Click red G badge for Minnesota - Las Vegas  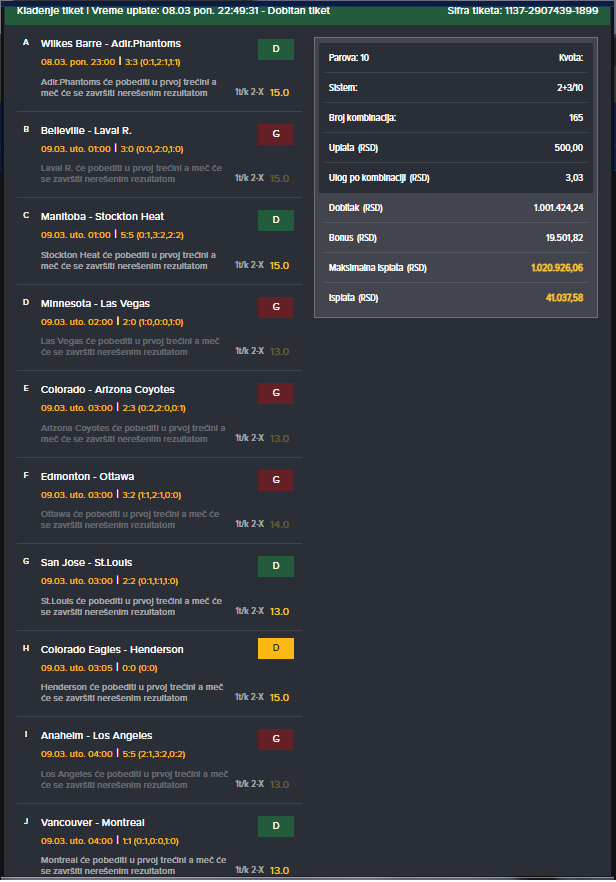coord(276,307)
